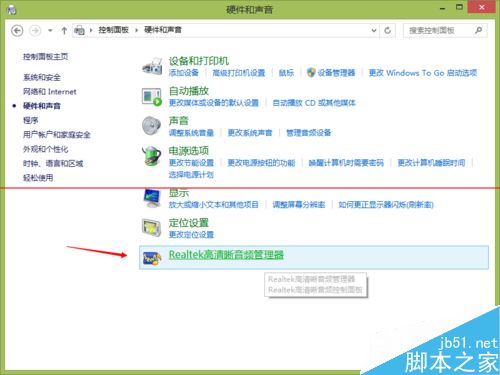
Task: Click the Realtek audio manager icon
Action: pos(152,258)
